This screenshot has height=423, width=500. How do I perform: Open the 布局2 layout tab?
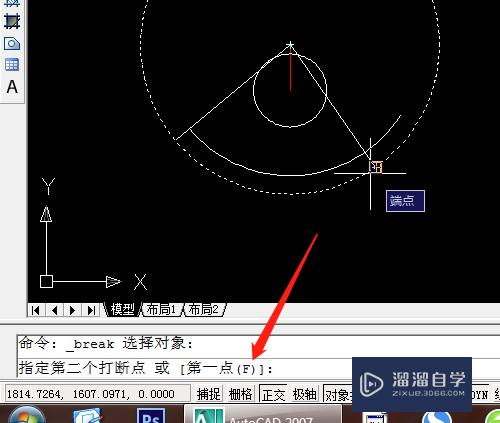click(x=204, y=310)
